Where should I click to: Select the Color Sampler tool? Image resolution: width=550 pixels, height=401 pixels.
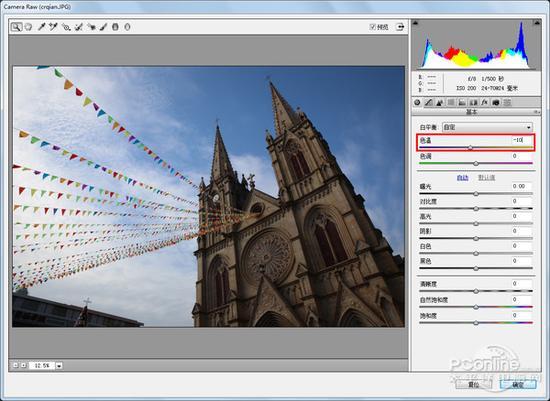coord(53,27)
